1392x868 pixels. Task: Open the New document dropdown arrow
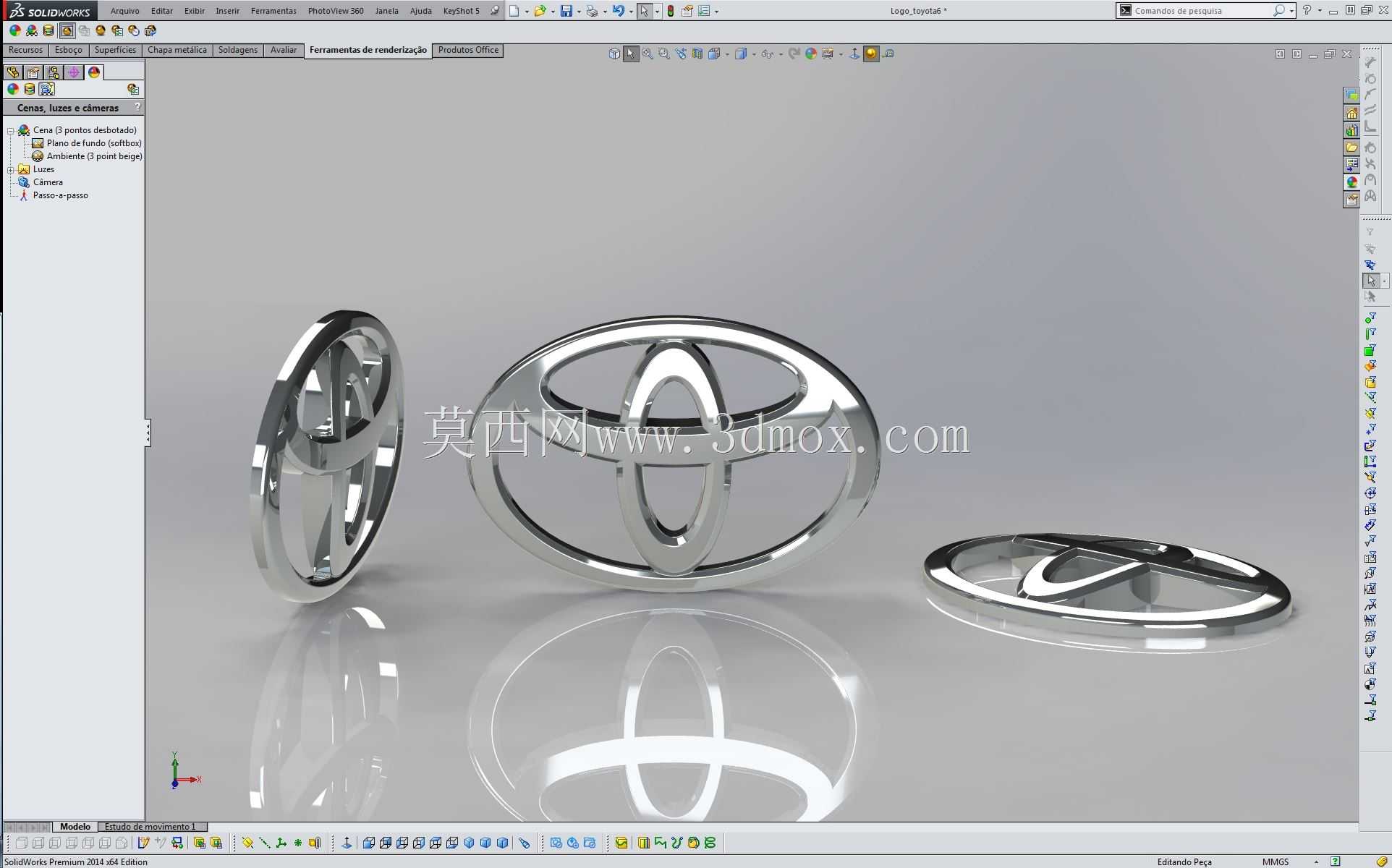526,12
